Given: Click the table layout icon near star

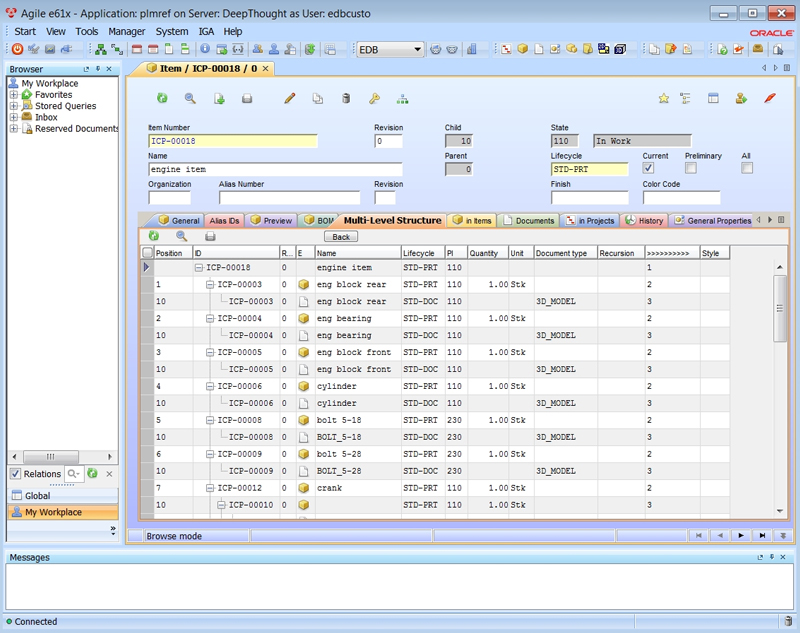Looking at the screenshot, I should tap(713, 98).
